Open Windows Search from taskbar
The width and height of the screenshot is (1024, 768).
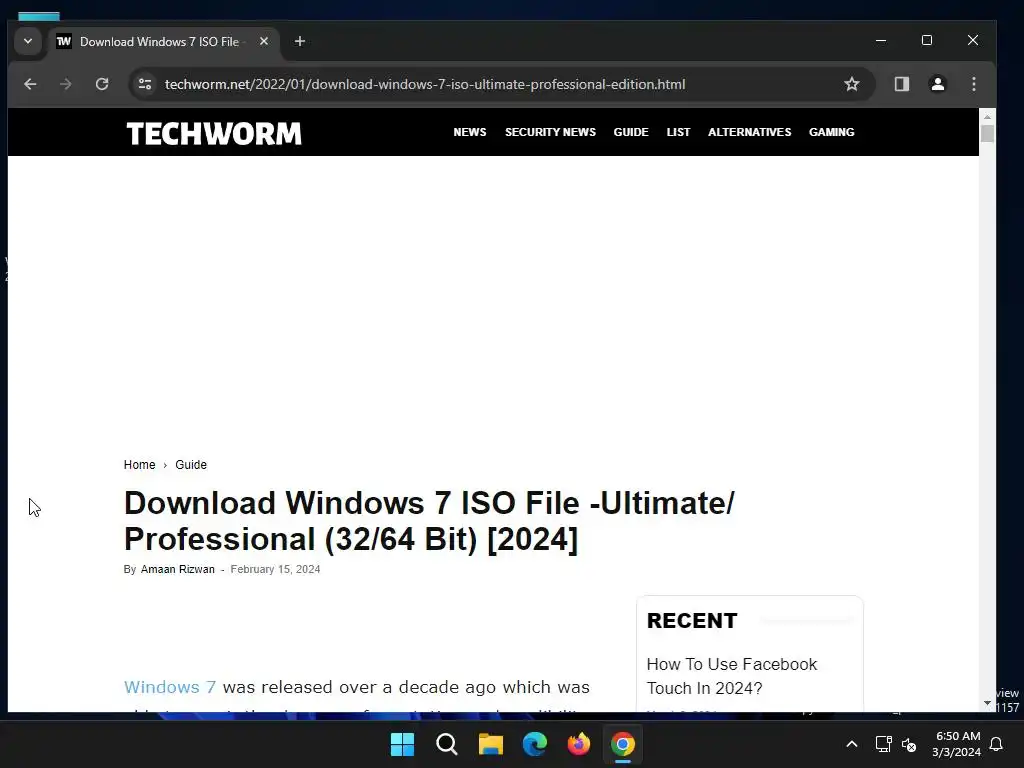pos(447,744)
